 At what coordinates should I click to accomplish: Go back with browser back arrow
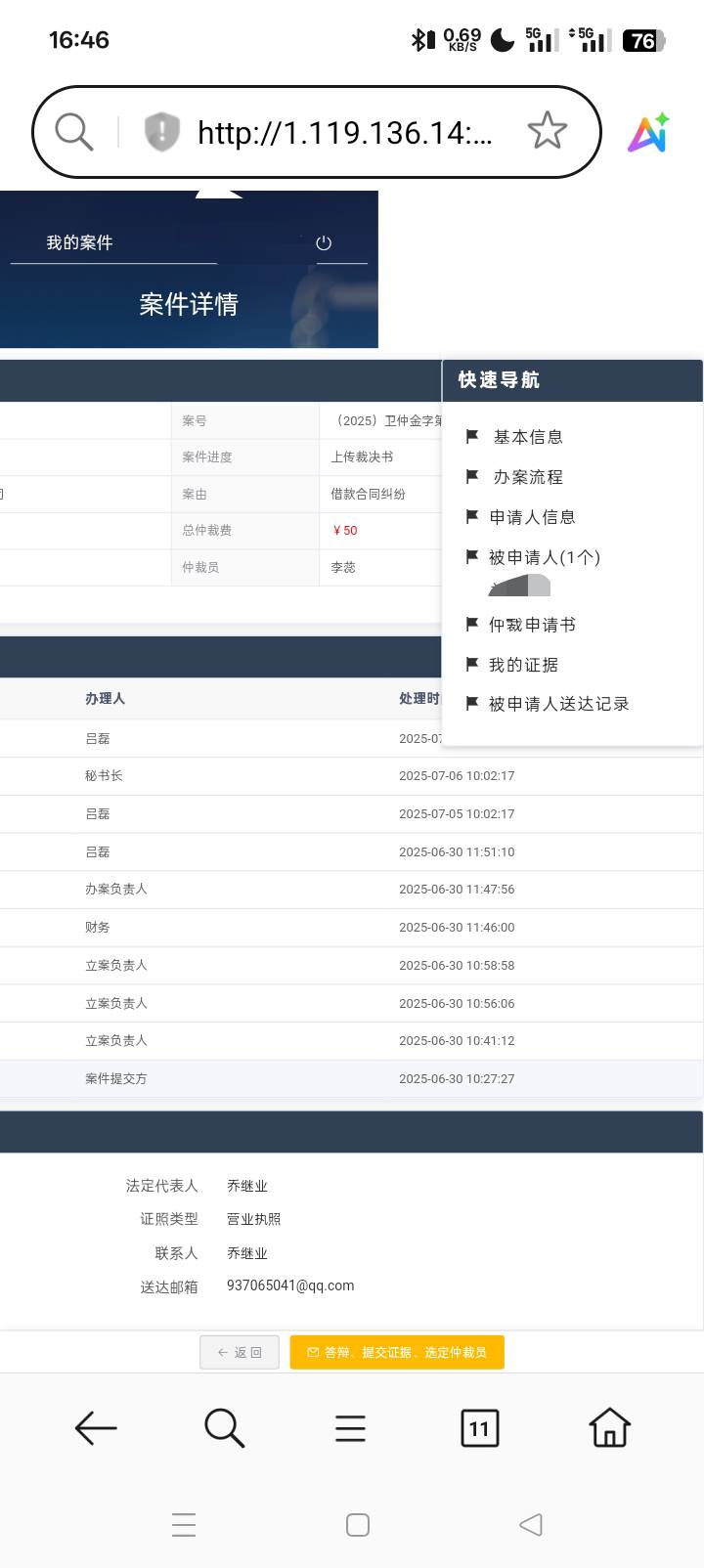point(96,1428)
